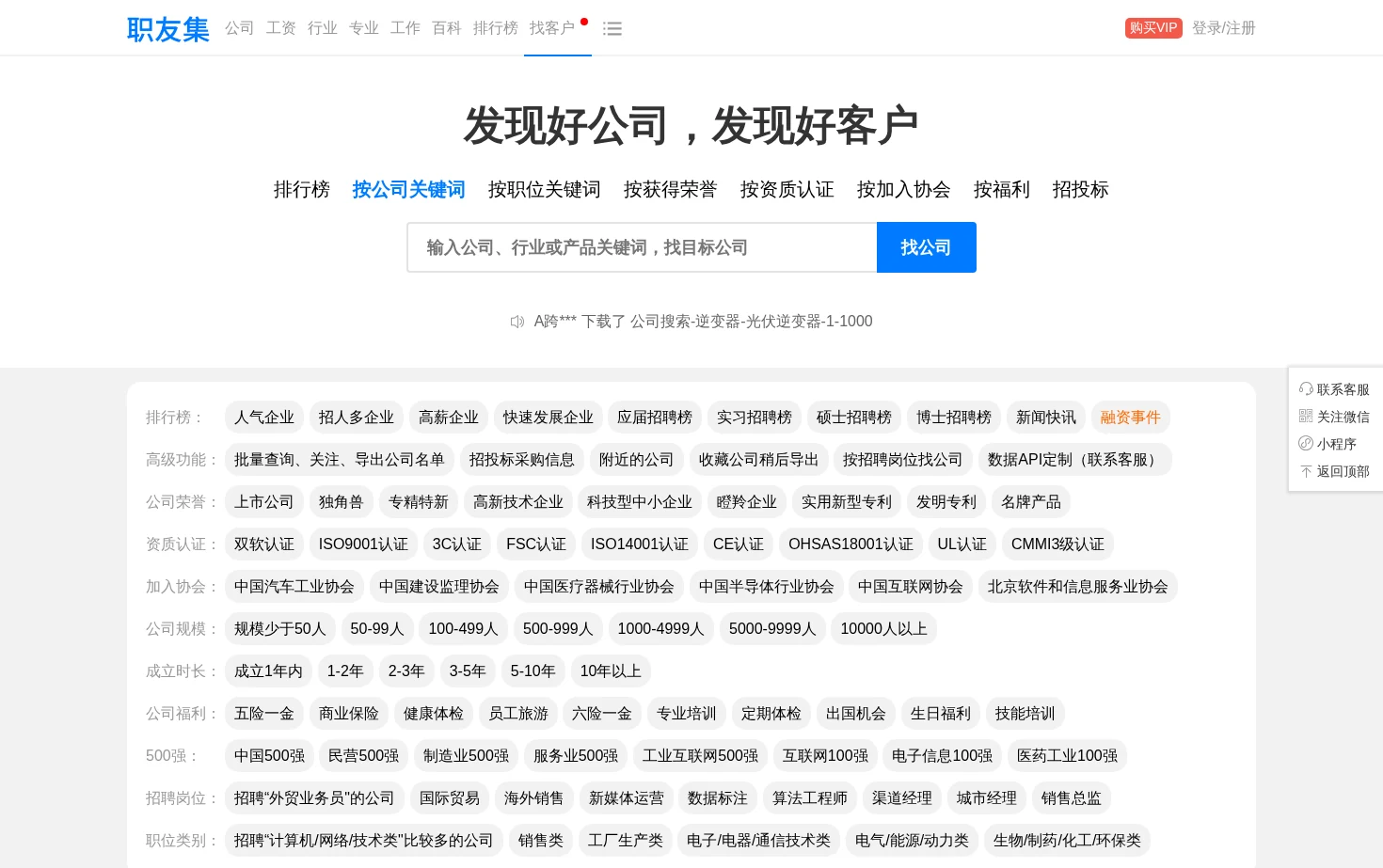The image size is (1383, 868).
Task: Click 返回顶部 to go to top
Action: click(x=1334, y=471)
